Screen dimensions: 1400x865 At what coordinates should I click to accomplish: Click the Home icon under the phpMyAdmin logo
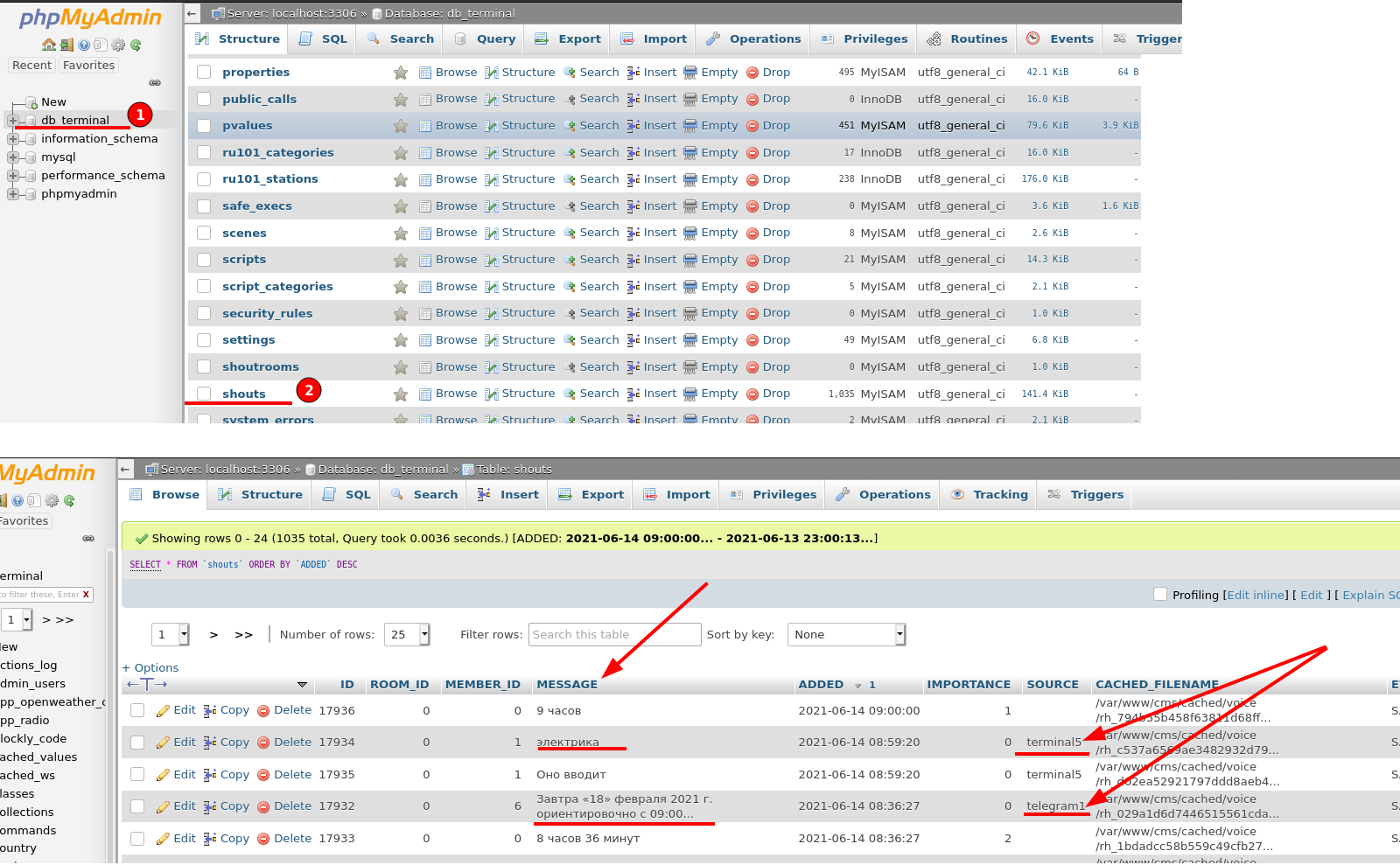pos(49,45)
